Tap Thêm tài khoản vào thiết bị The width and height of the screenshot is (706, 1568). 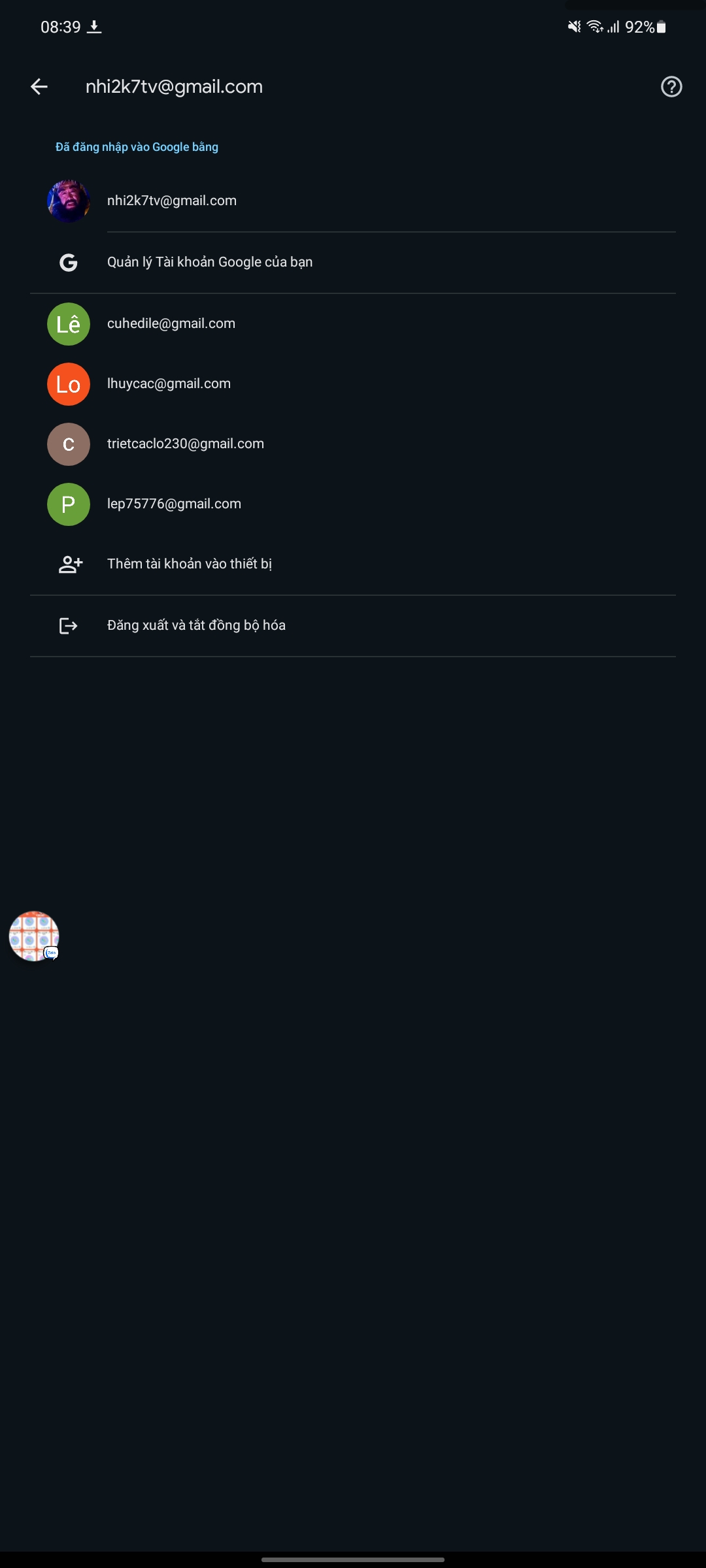190,564
